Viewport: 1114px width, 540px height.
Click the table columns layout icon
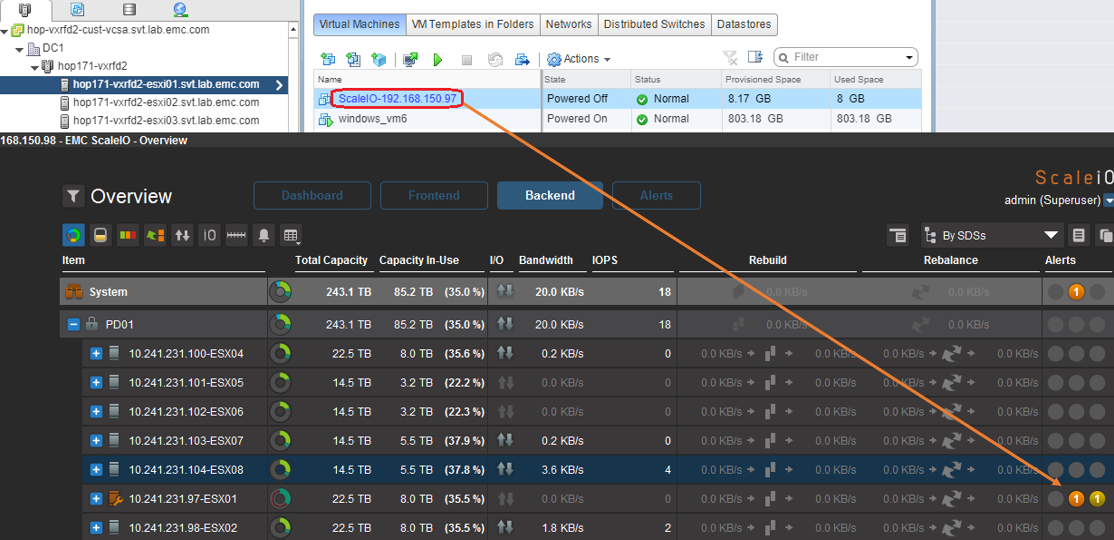(291, 236)
